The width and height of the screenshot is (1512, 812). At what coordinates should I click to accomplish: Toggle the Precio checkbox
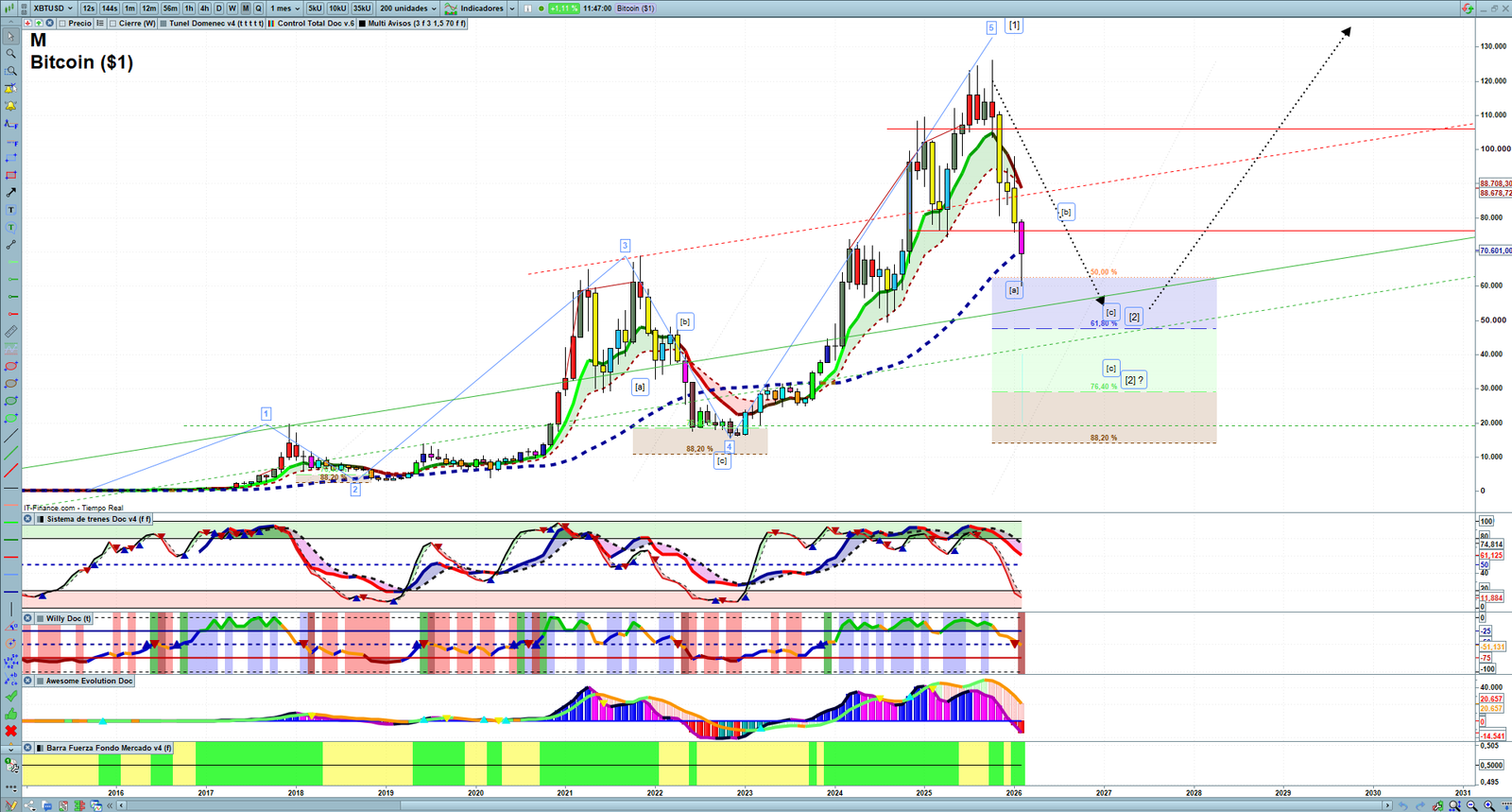[x=62, y=24]
